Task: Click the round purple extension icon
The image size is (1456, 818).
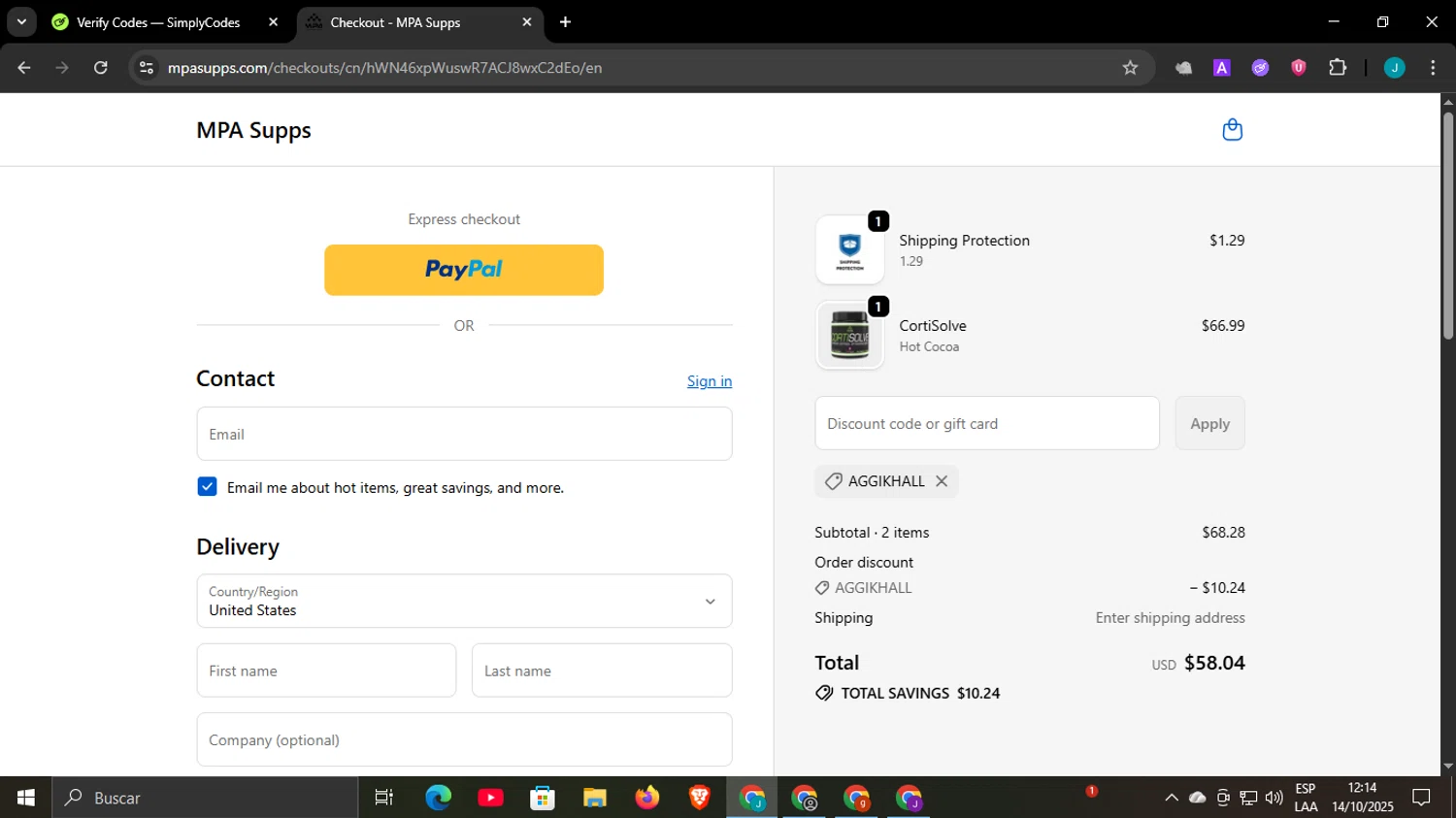Action: 1260,68
